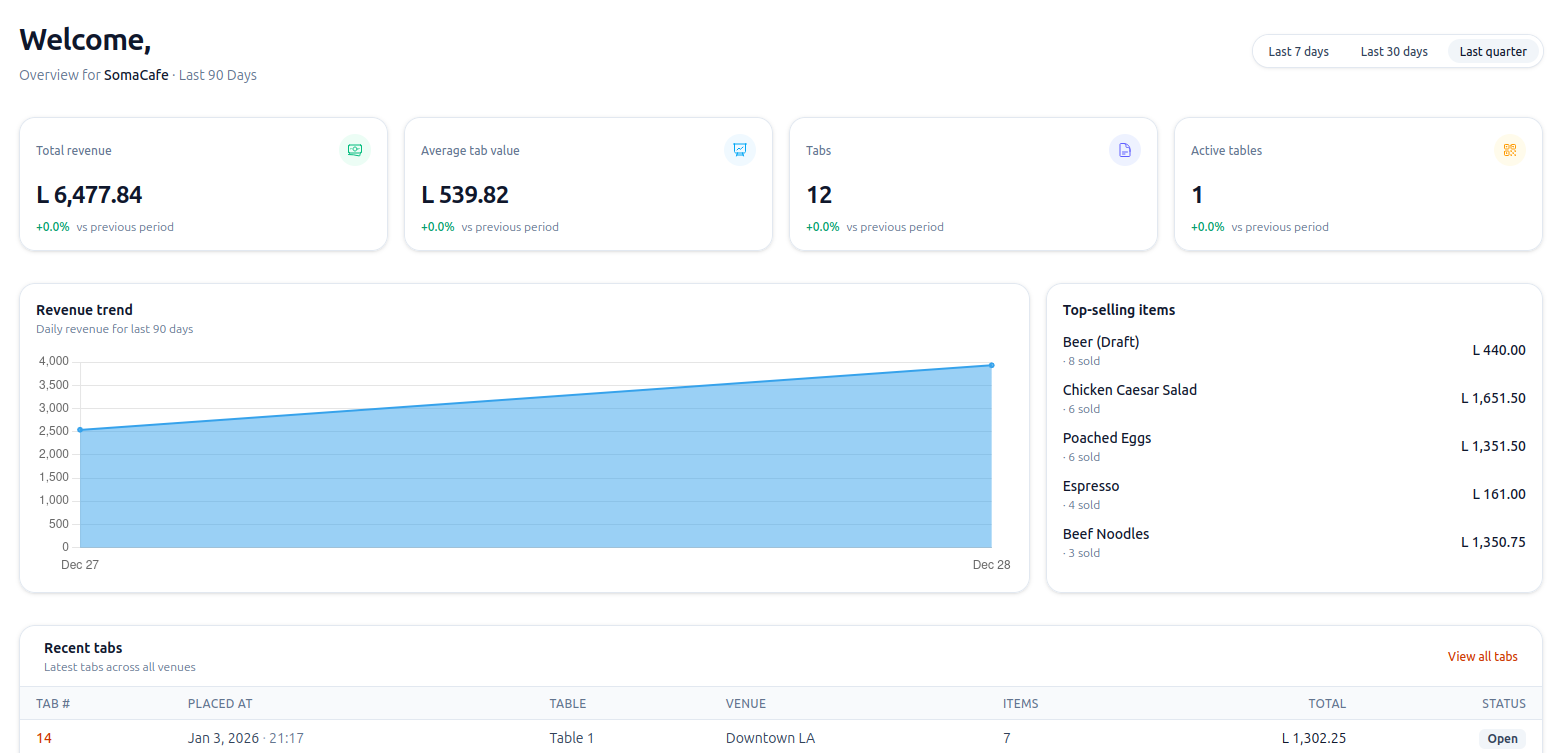
Task: Open tab number 14
Action: [44, 738]
